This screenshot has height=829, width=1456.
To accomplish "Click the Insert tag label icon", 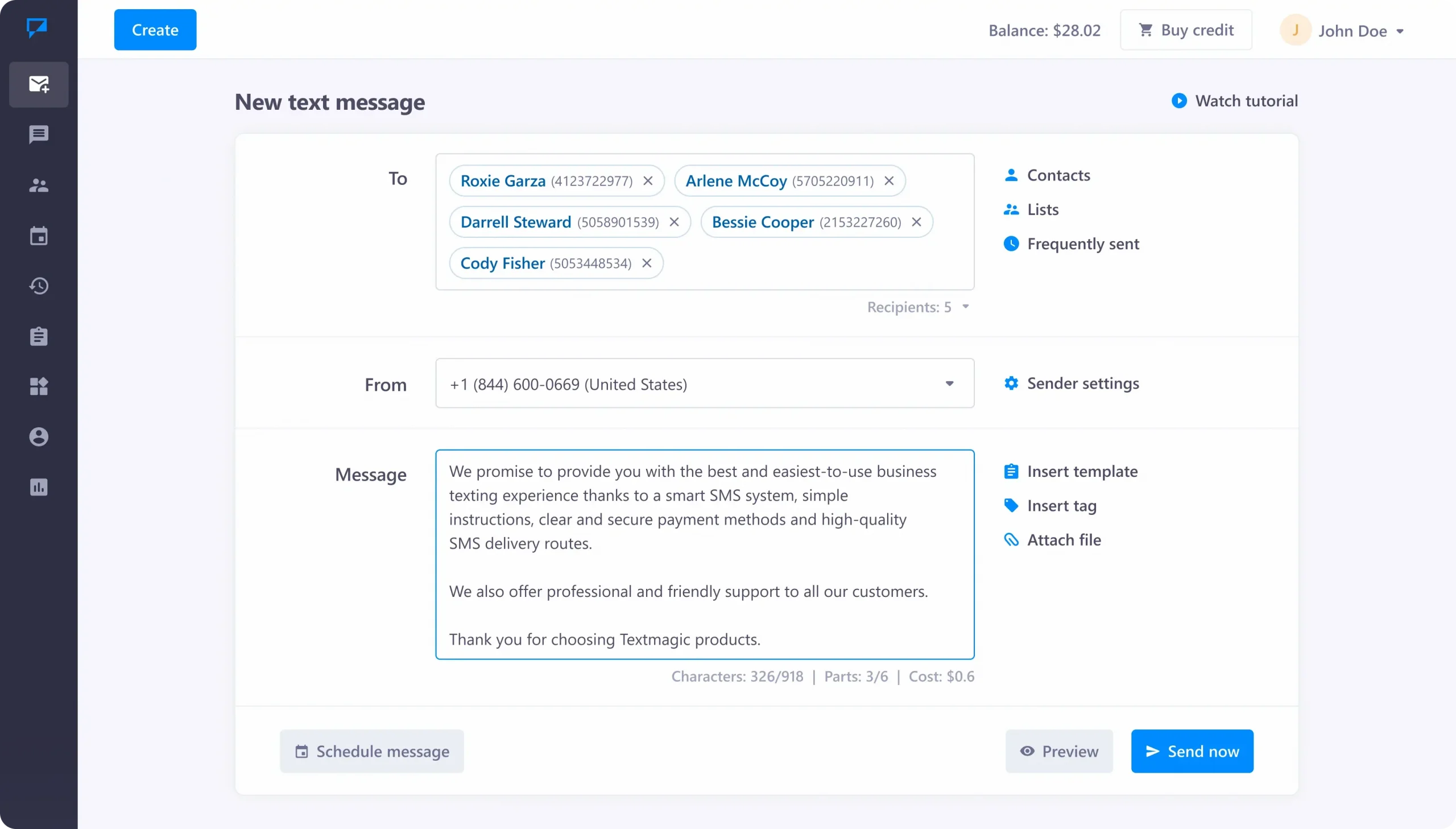I will tap(1011, 506).
